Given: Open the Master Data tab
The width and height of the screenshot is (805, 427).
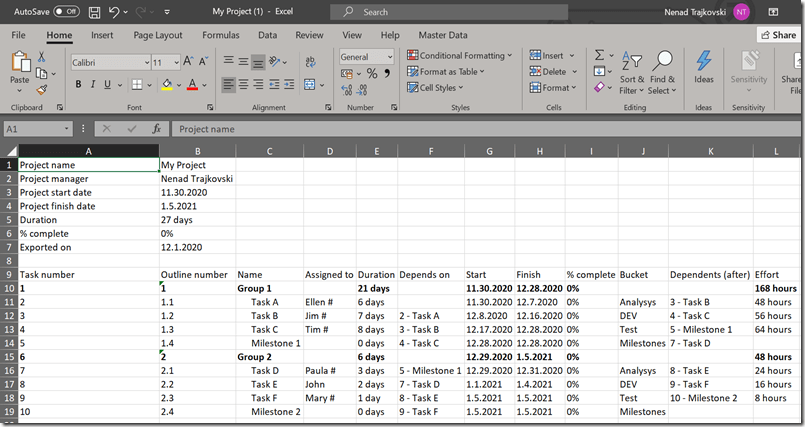Looking at the screenshot, I should point(442,35).
